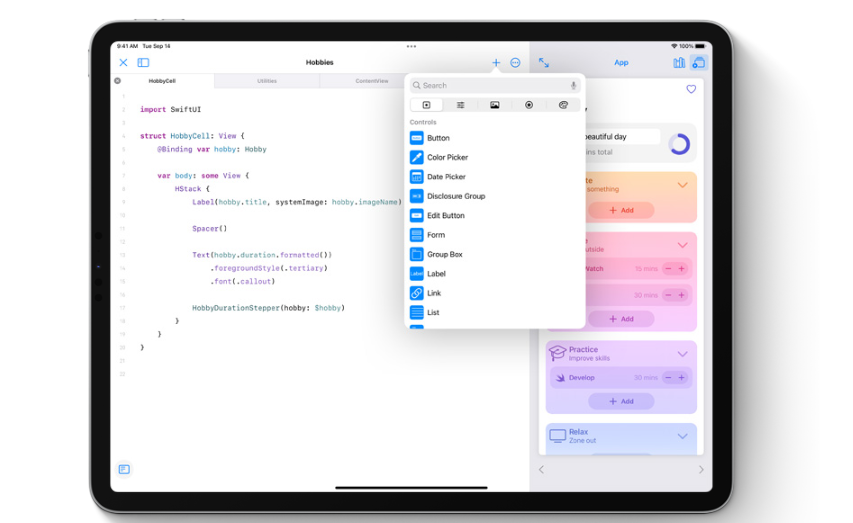
Task: Click the Group Box icon
Action: (x=417, y=254)
